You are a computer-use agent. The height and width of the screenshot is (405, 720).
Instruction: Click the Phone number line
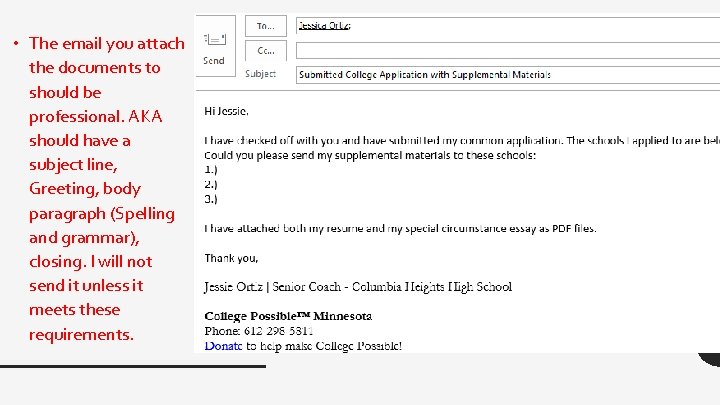[x=259, y=331]
